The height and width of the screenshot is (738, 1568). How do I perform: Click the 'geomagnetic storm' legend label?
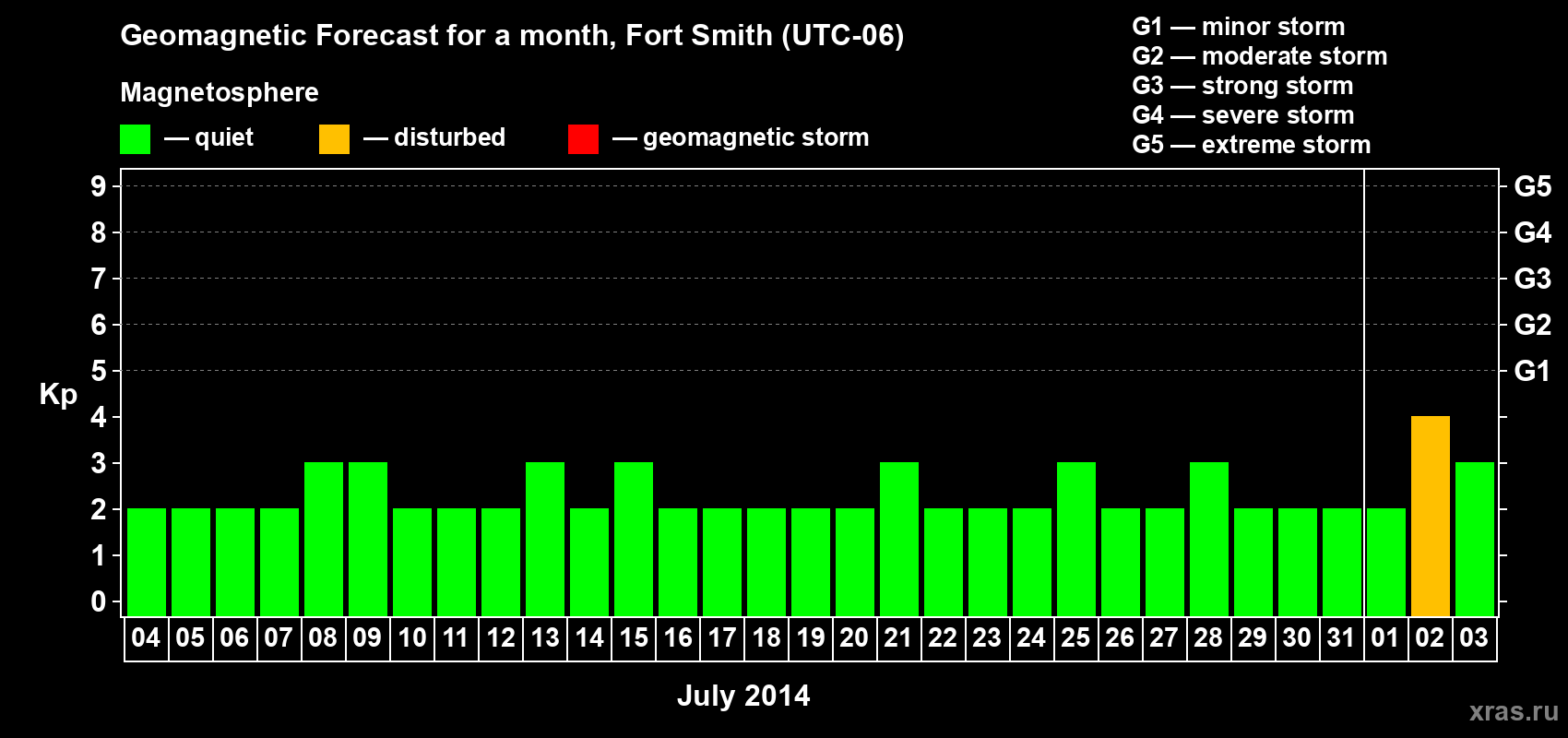coord(756,137)
